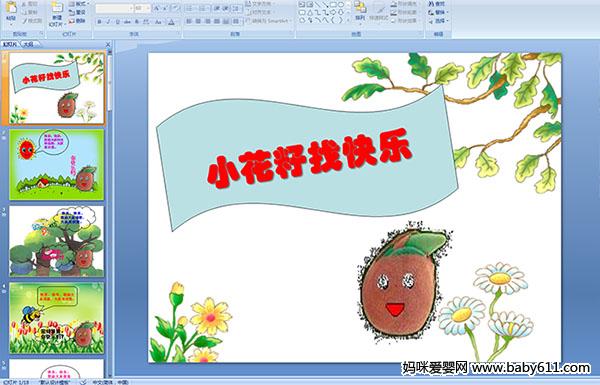Click the Delete slide icon
This screenshot has height=385, width=600.
(77, 21)
